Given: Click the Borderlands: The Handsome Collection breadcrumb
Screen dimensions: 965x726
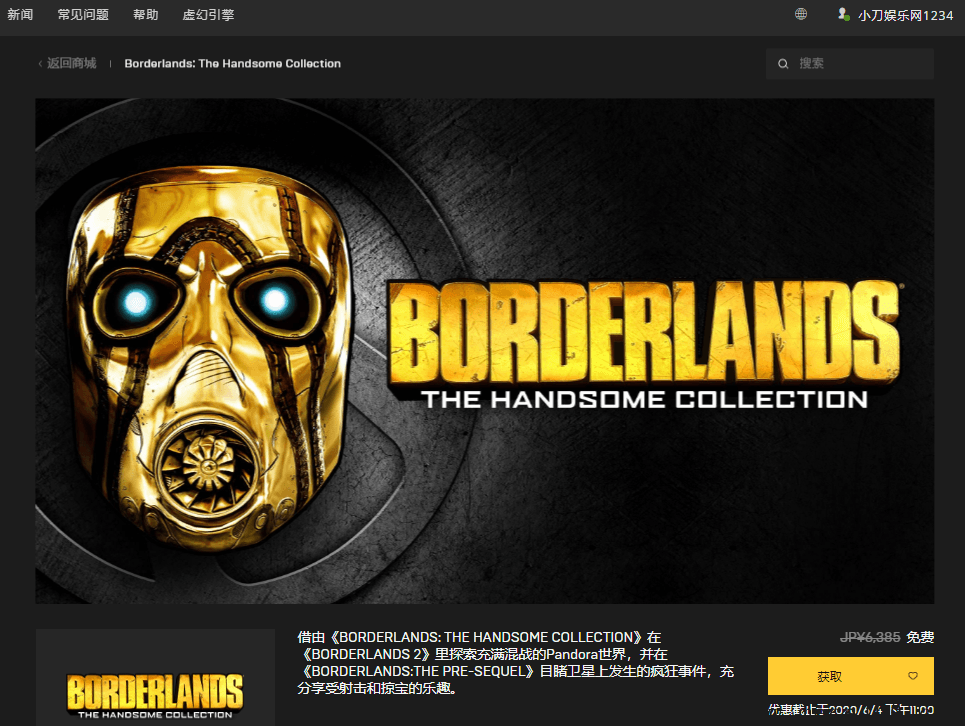Looking at the screenshot, I should [232, 64].
